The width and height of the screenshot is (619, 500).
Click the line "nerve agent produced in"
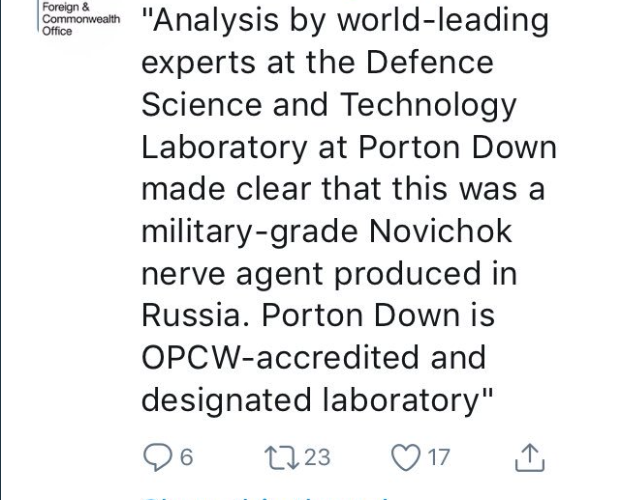coord(326,272)
